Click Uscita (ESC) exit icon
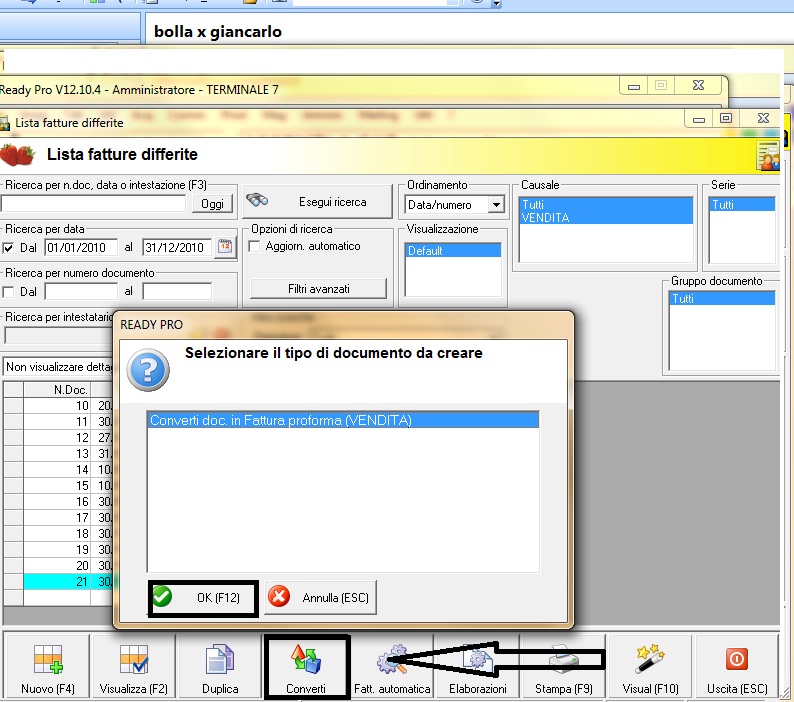 click(x=736, y=659)
